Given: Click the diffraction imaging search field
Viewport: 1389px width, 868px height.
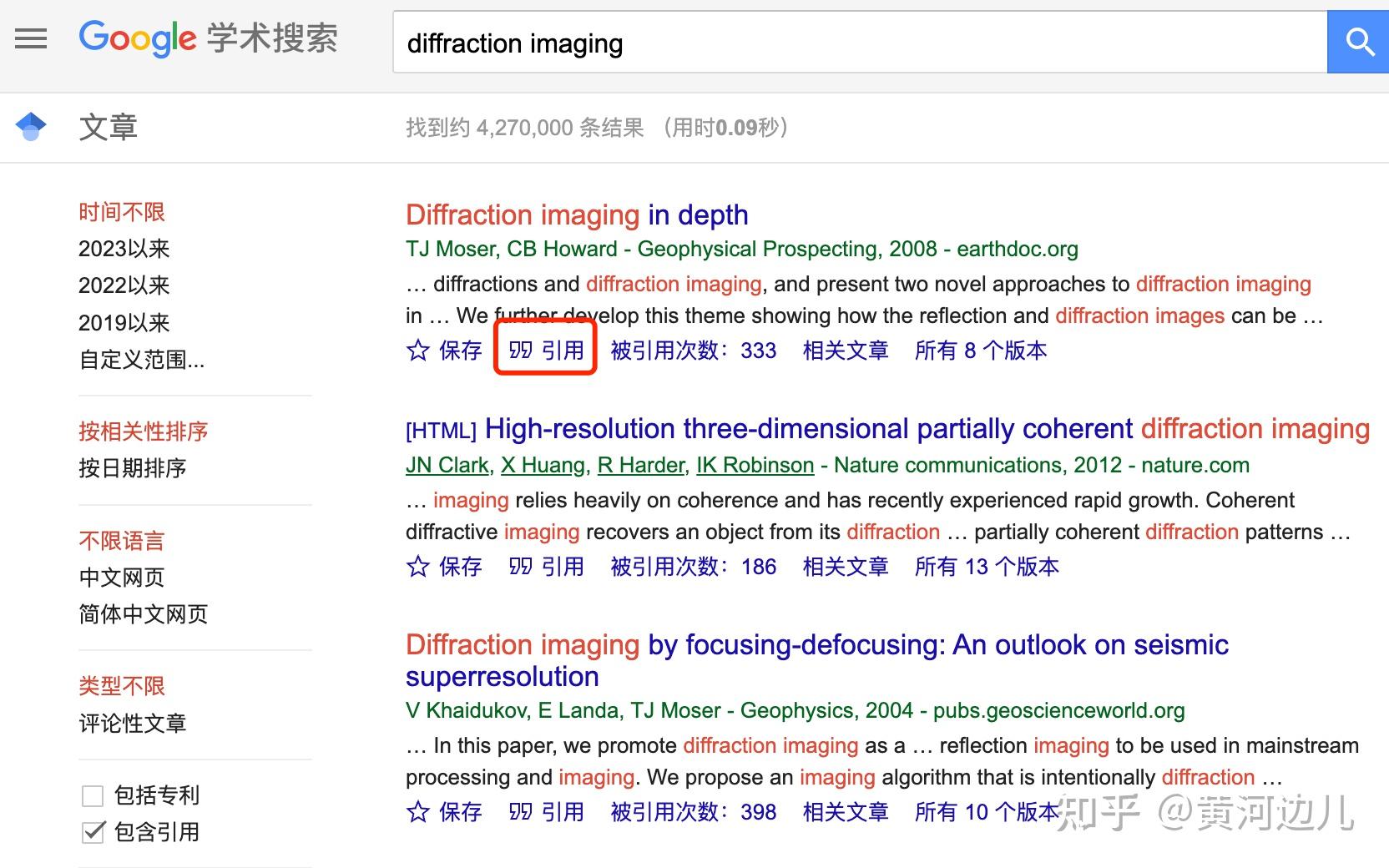Looking at the screenshot, I should tap(860, 42).
